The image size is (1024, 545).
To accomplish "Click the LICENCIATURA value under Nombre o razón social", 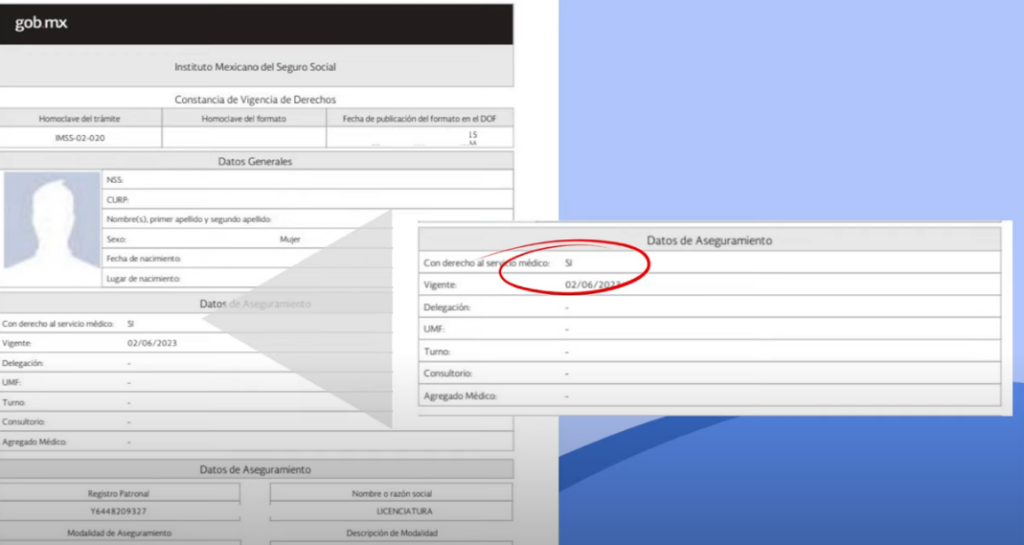I will pyautogui.click(x=390, y=511).
